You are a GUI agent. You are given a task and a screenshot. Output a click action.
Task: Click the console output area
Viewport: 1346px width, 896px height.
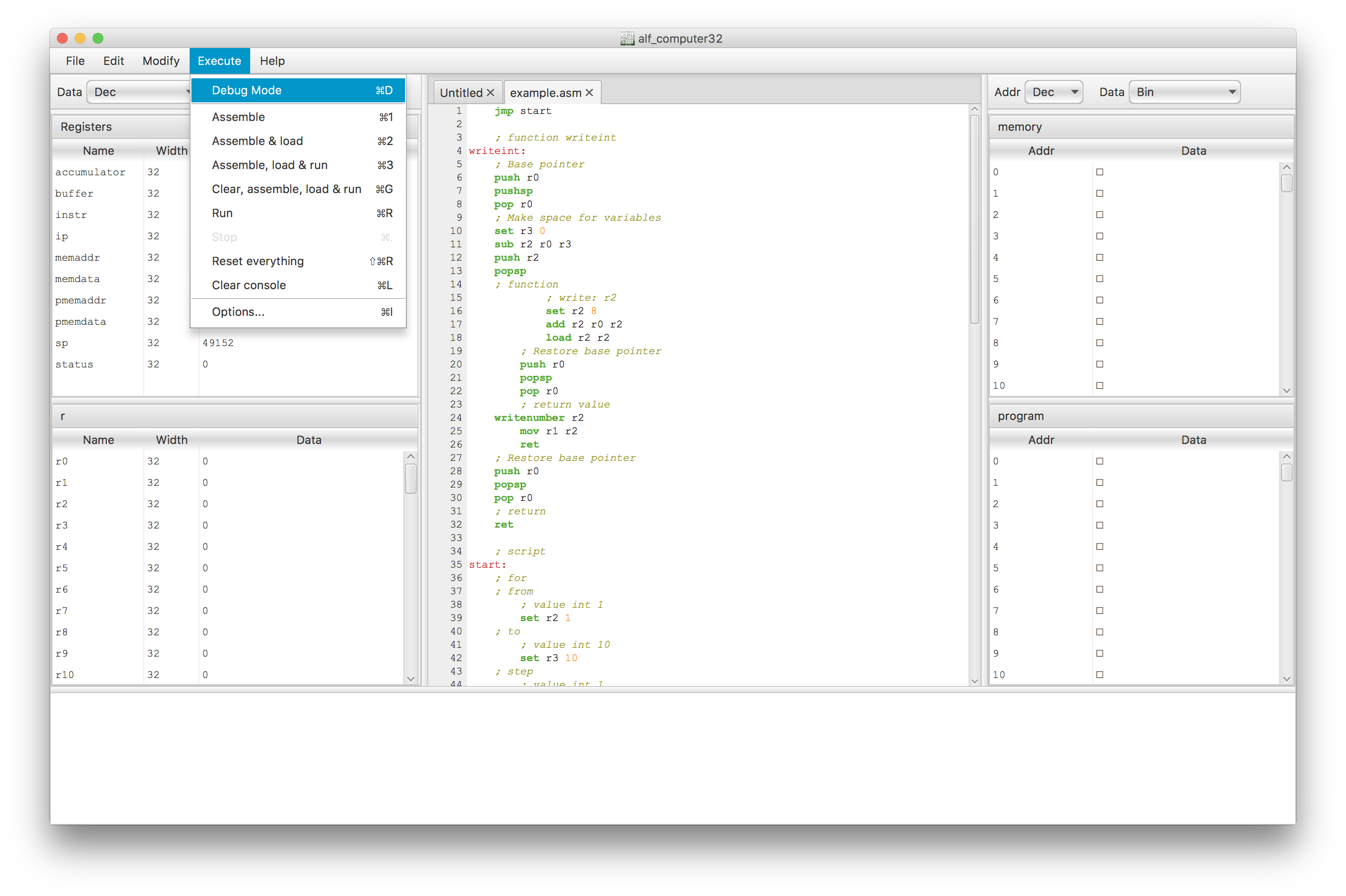click(673, 758)
